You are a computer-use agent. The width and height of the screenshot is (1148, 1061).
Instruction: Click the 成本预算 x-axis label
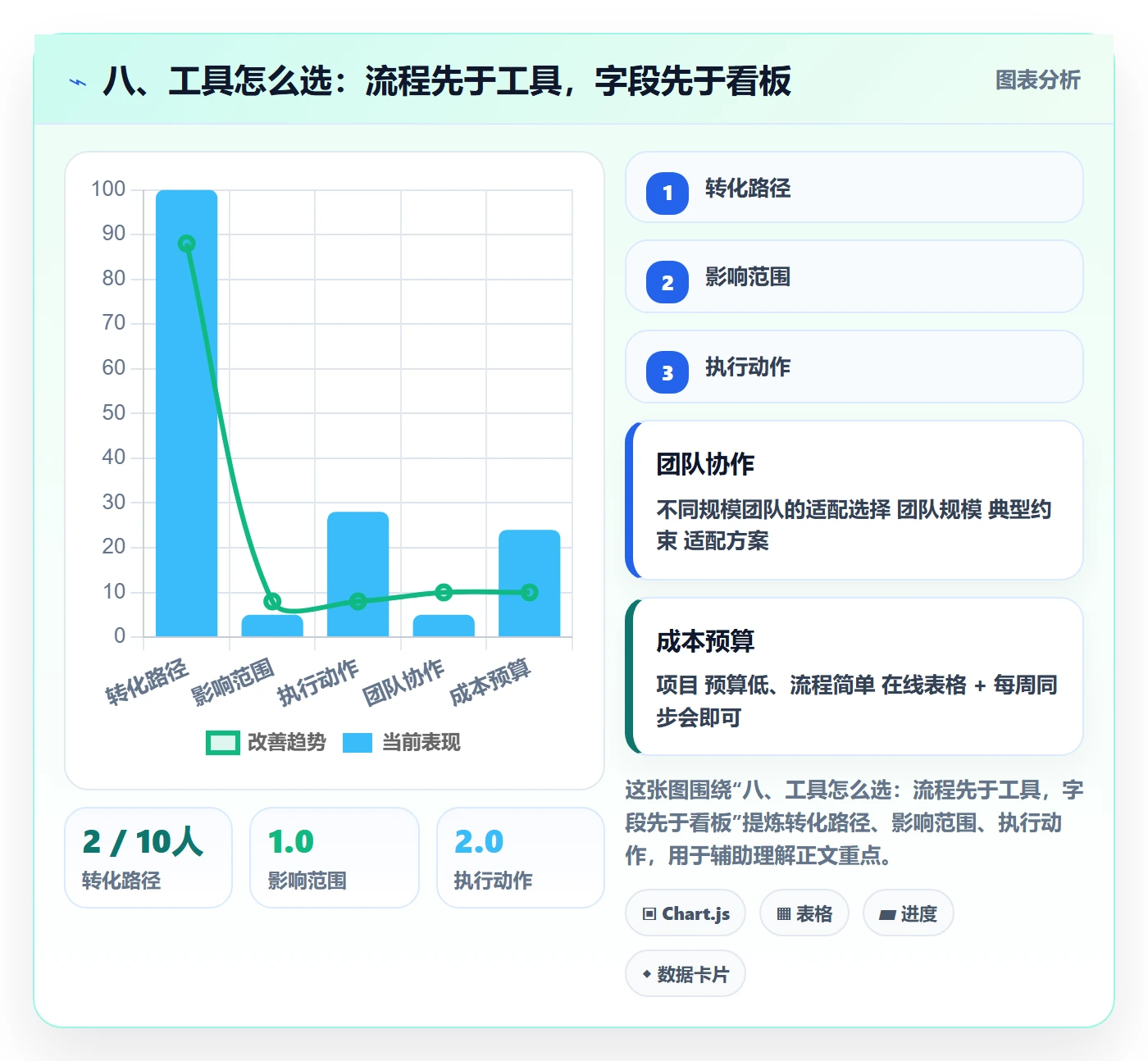coord(490,681)
